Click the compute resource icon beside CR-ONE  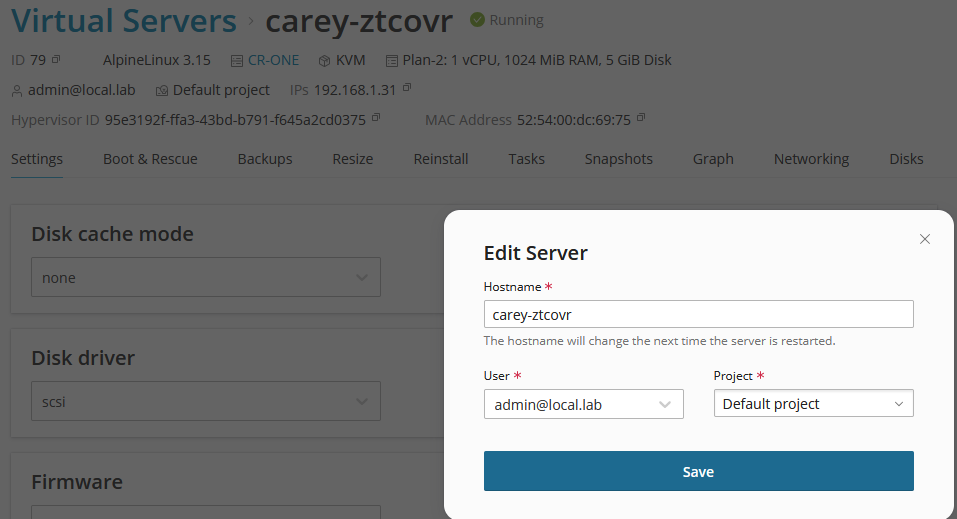click(x=237, y=61)
